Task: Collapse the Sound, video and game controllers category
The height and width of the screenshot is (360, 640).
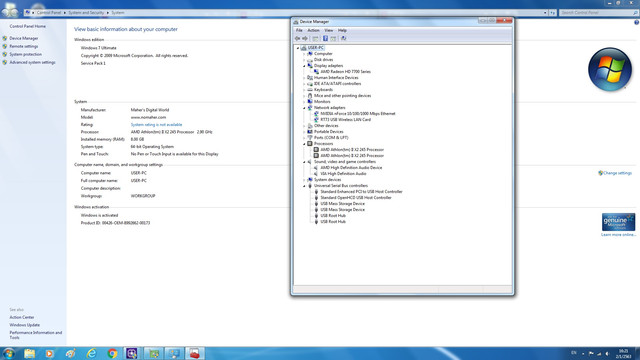Action: (x=304, y=162)
